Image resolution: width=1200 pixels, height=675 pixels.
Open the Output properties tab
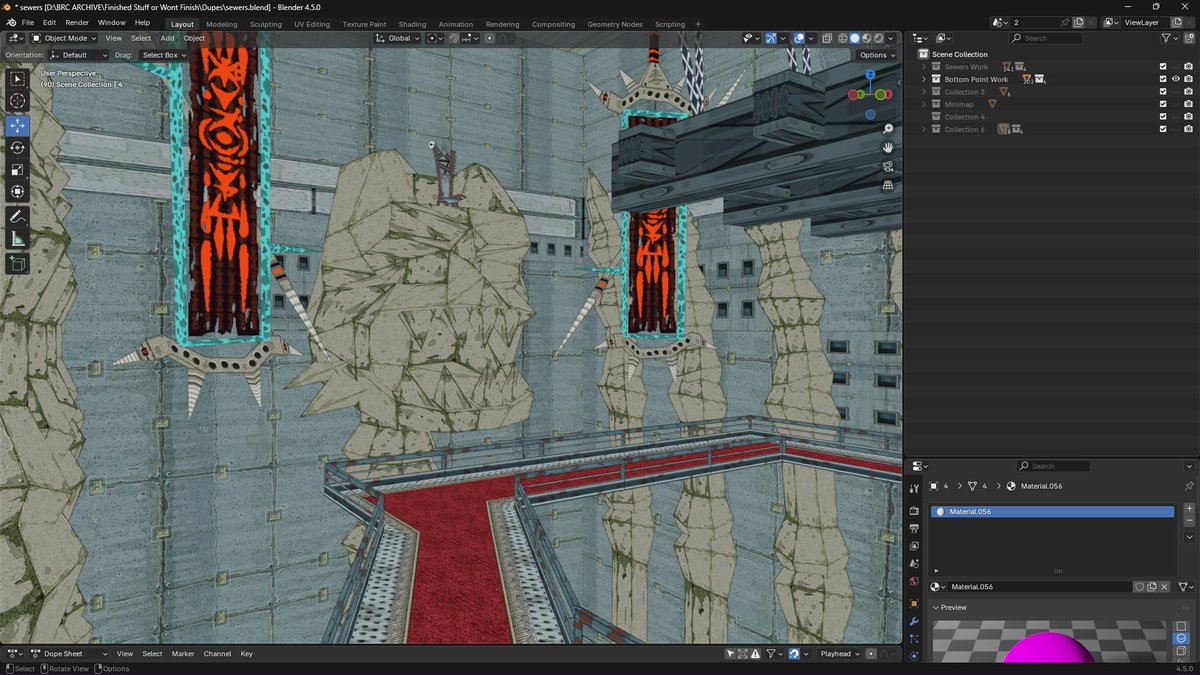click(914, 528)
